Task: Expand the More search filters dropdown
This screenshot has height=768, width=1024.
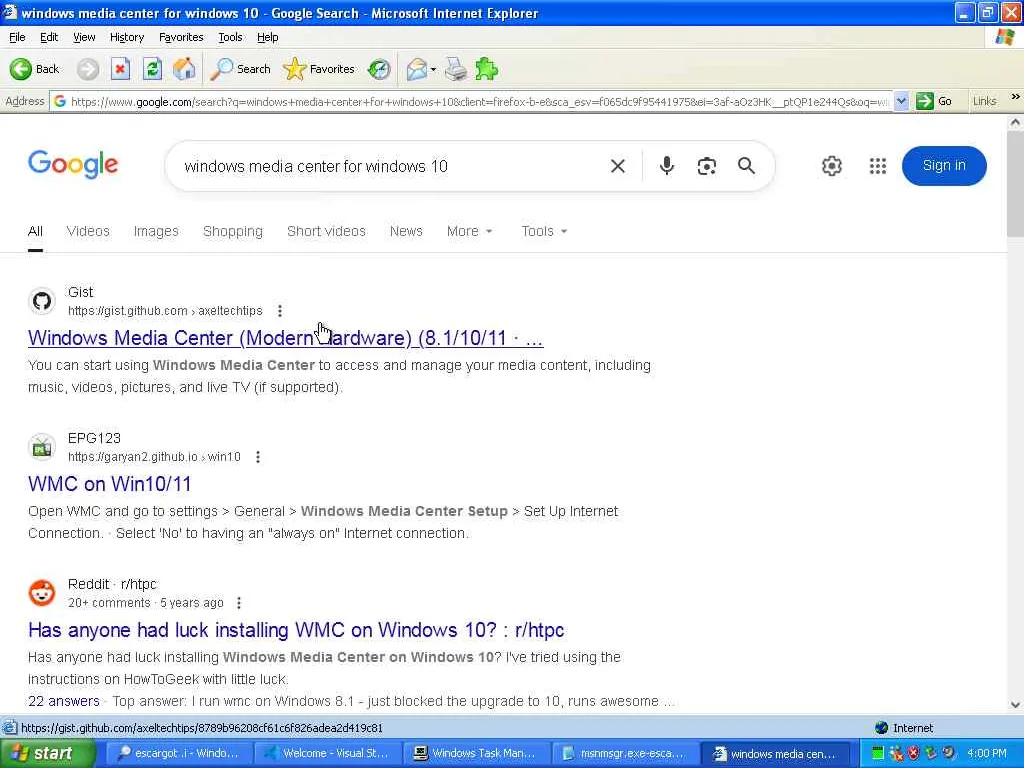Action: click(x=470, y=231)
